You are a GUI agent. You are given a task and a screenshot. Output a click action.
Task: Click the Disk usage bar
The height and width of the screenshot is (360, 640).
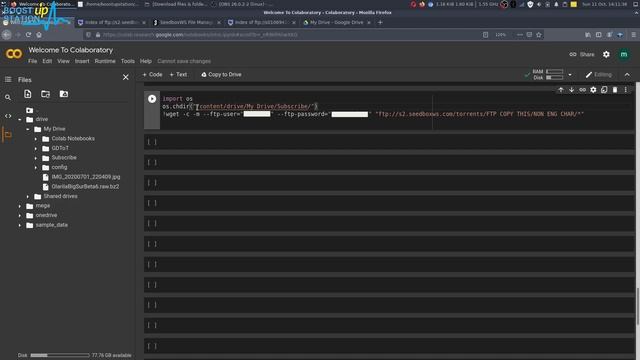click(x=60, y=356)
